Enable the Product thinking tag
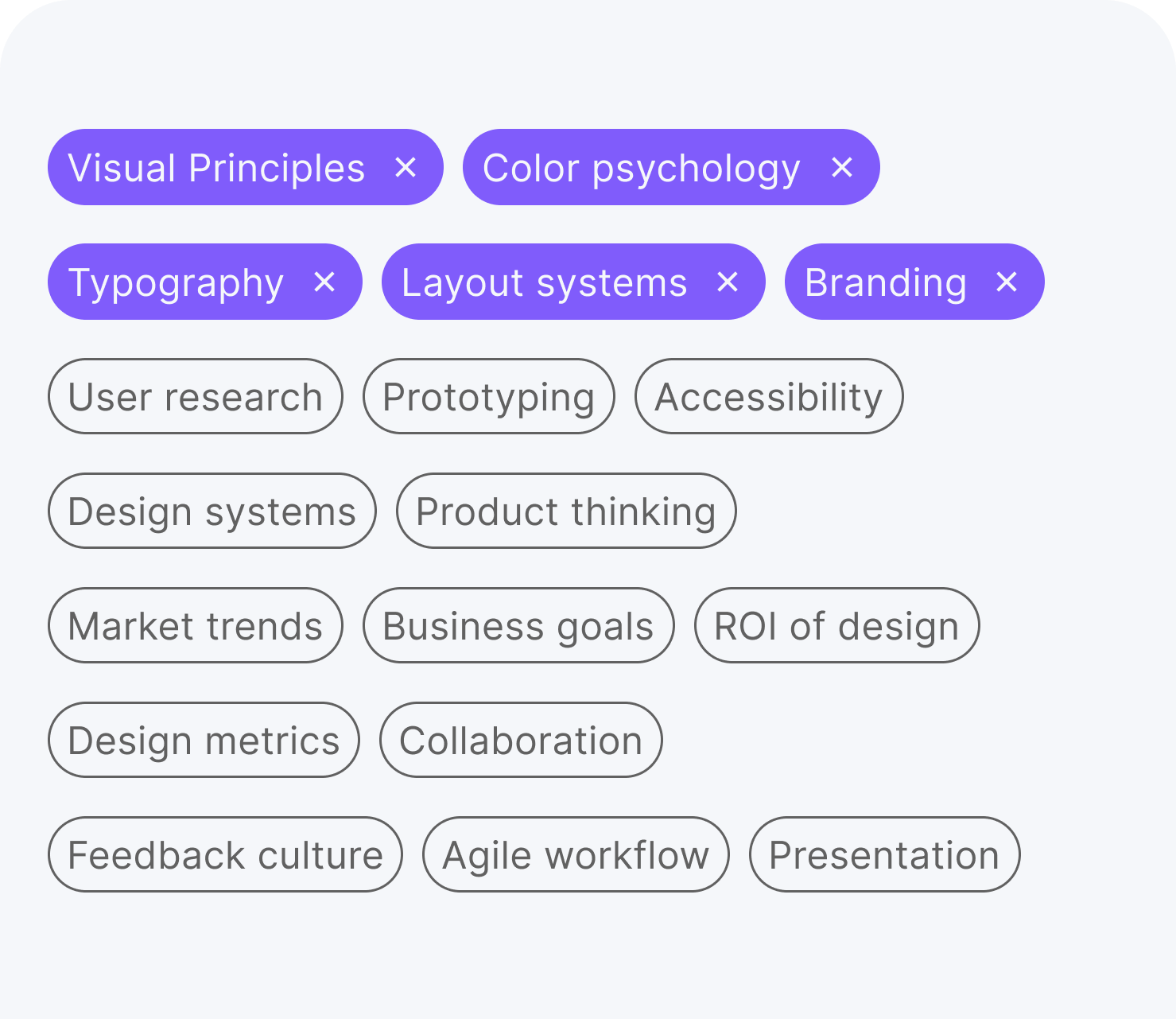 (565, 511)
